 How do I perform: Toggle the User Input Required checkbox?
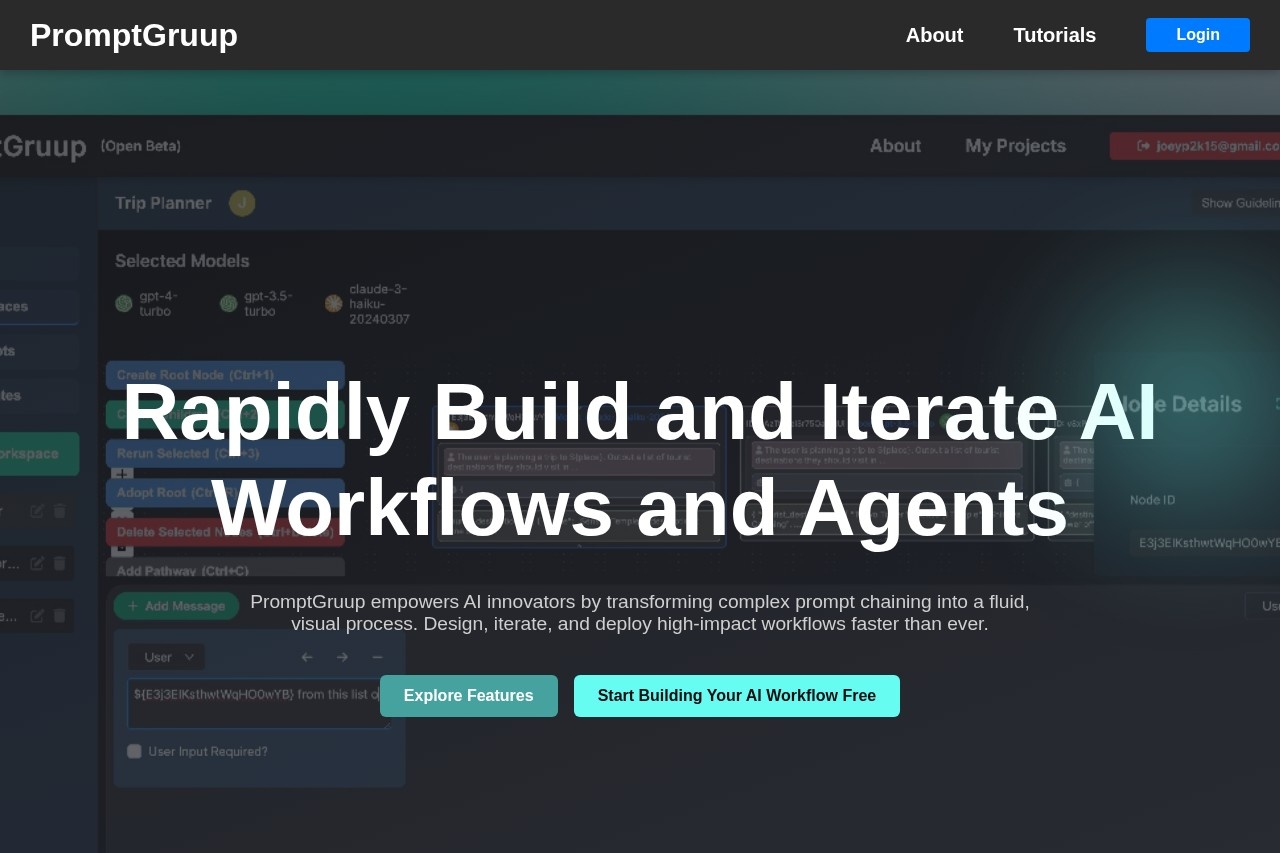(x=134, y=751)
